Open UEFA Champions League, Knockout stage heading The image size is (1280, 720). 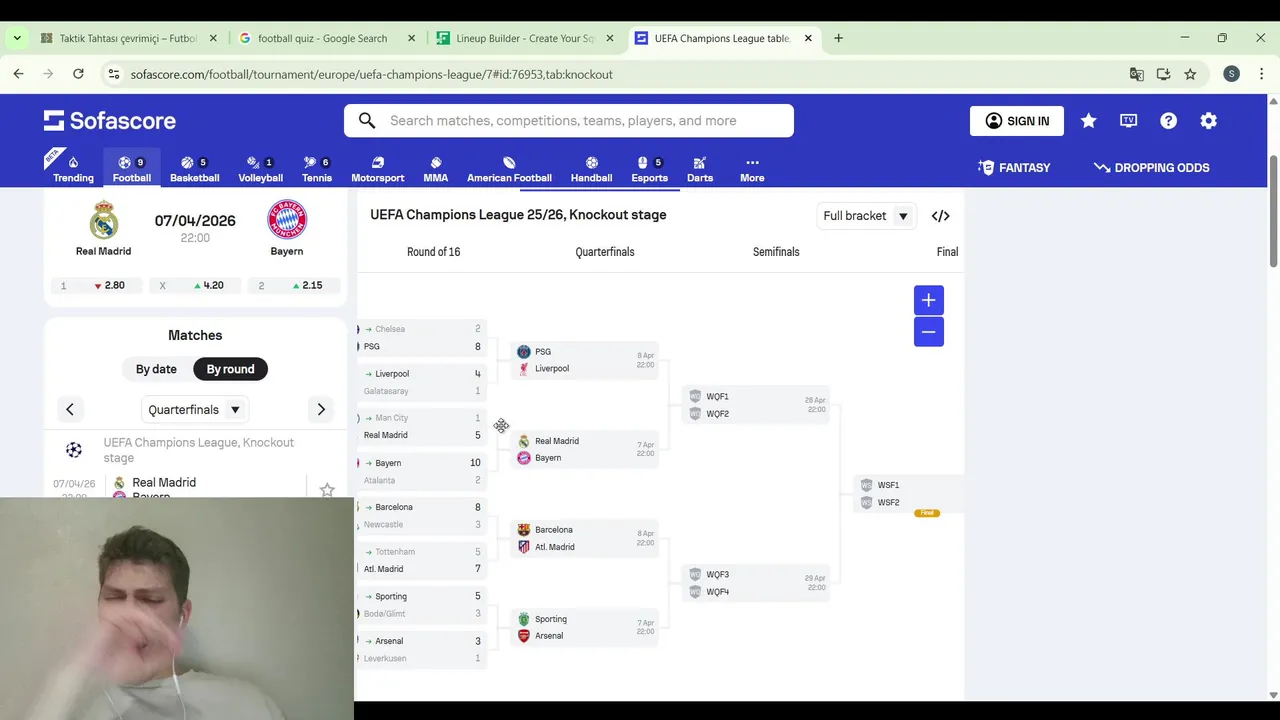199,450
